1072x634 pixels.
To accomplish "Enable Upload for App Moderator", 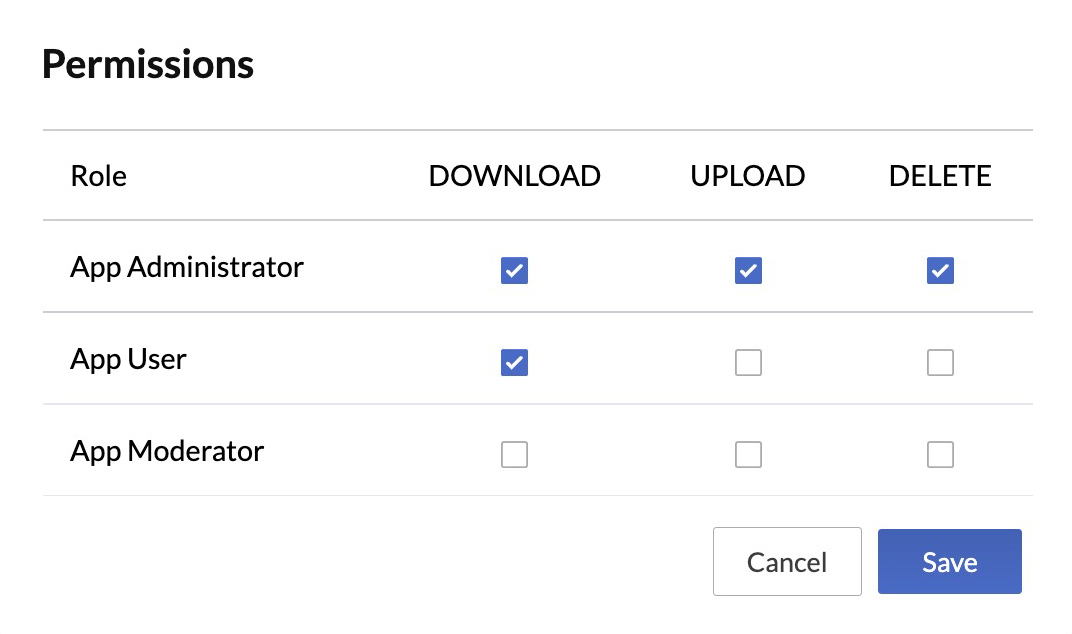I will (x=748, y=454).
